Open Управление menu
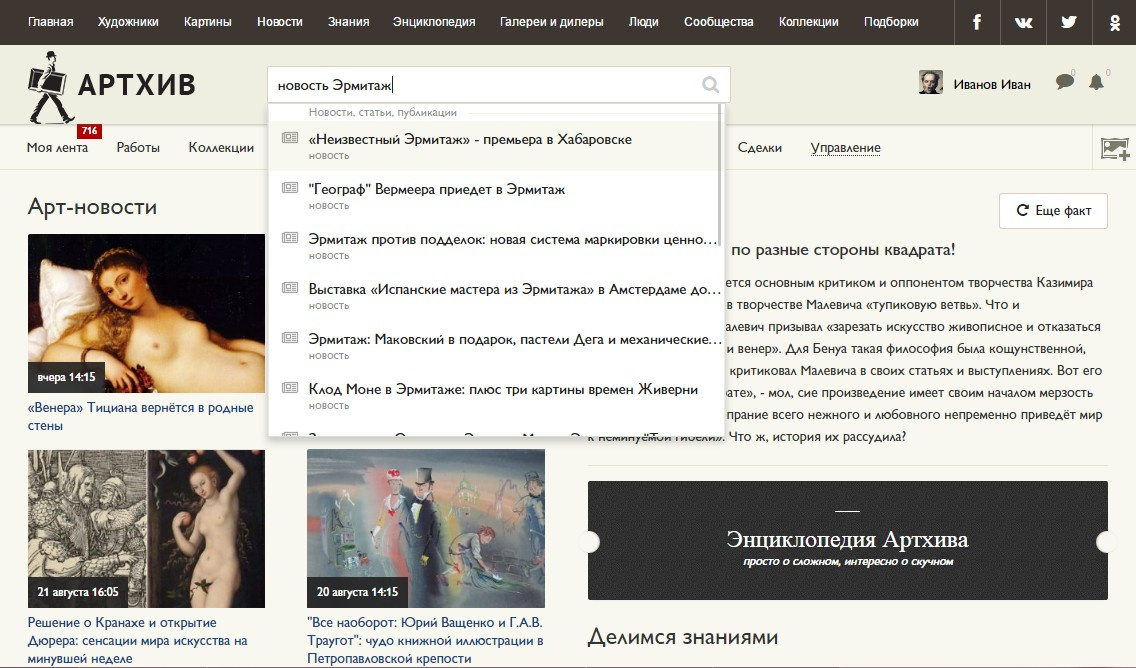This screenshot has height=668, width=1136. tap(845, 148)
